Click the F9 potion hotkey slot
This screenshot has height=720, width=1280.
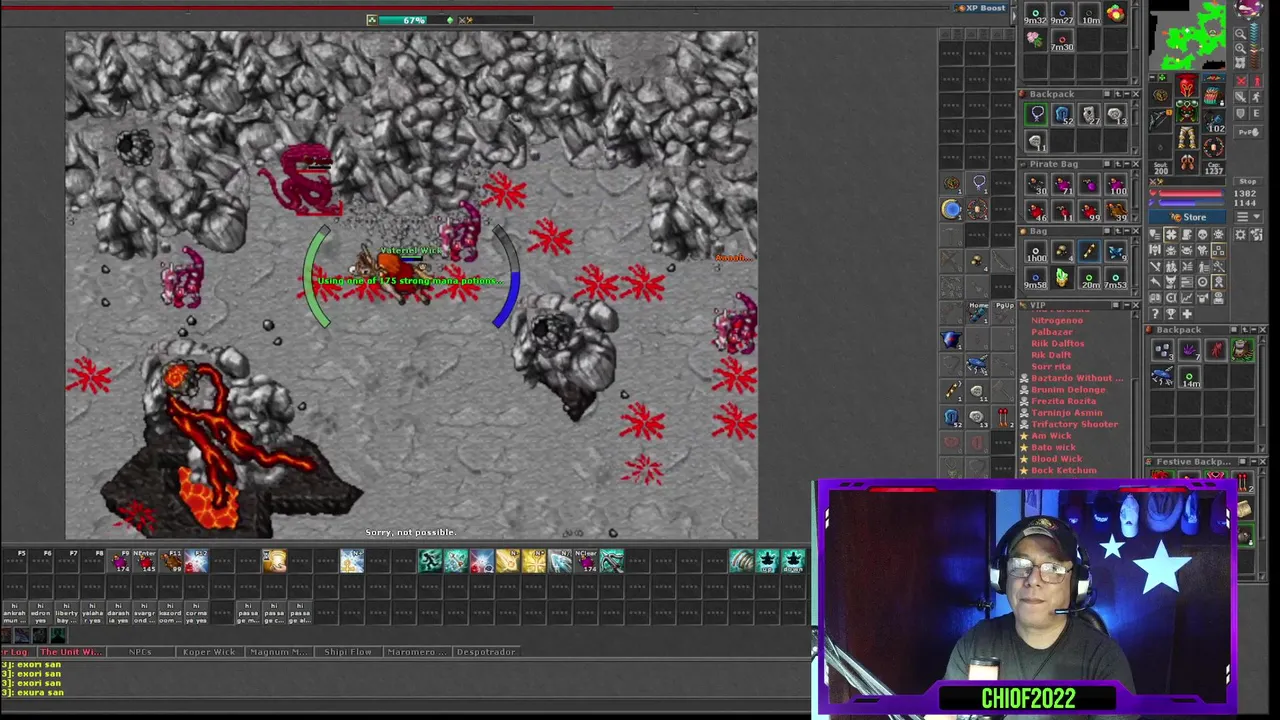click(119, 561)
